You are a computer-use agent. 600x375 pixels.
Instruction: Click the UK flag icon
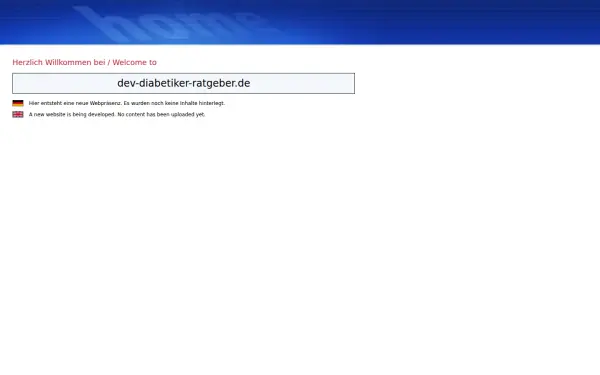18,114
